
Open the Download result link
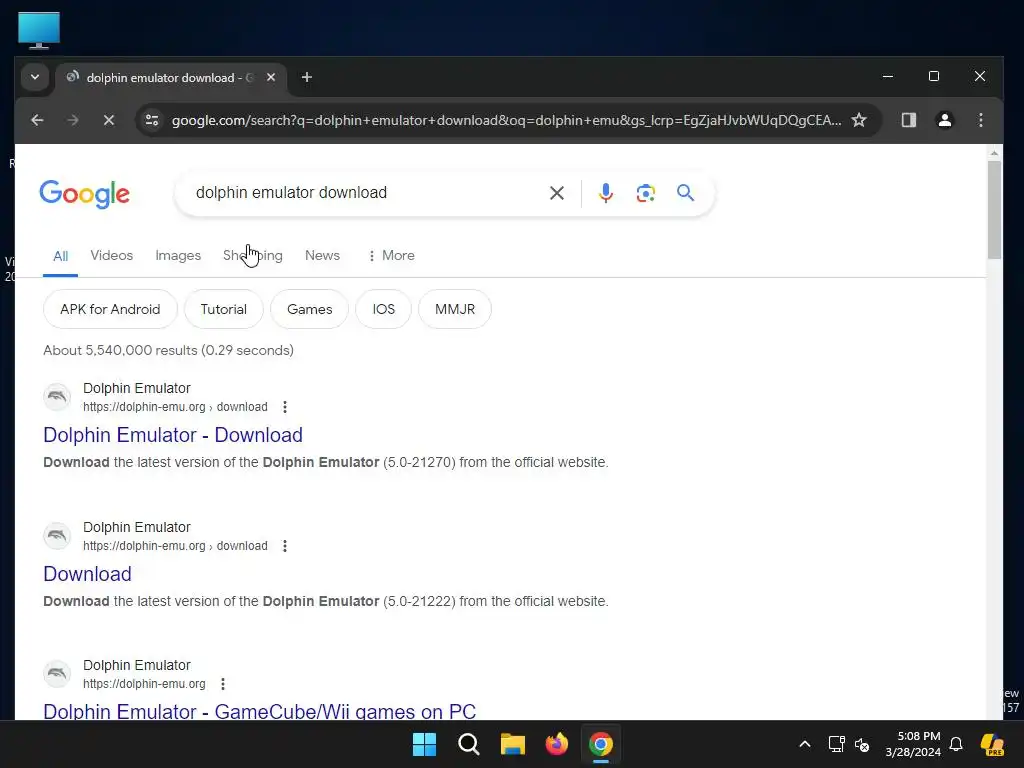(x=88, y=574)
